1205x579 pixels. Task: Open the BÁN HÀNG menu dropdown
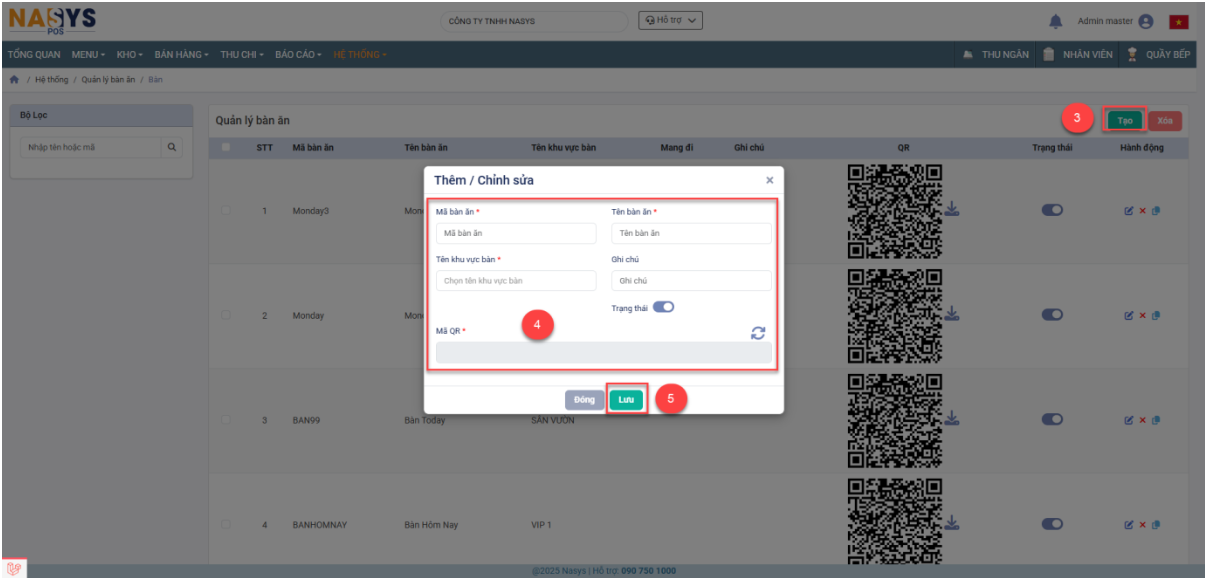click(x=182, y=54)
